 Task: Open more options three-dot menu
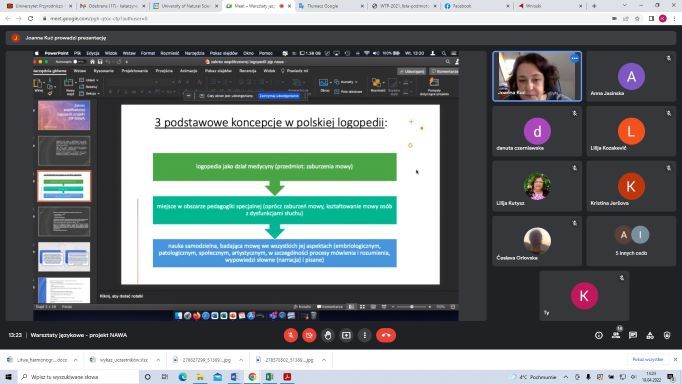[364, 335]
